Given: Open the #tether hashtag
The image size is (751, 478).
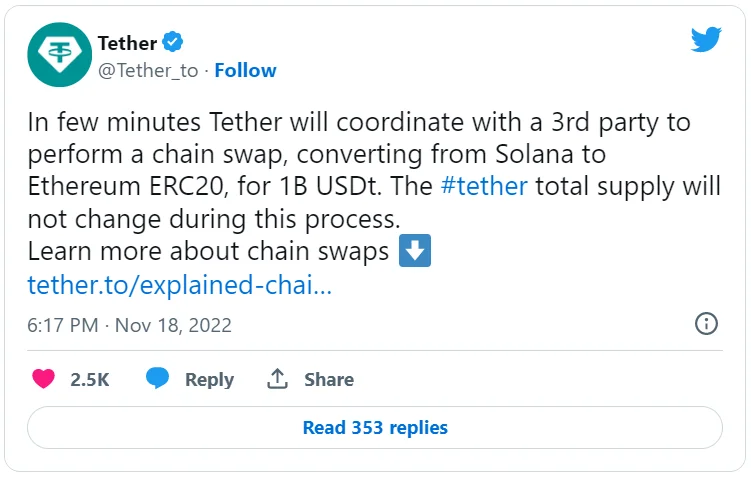Looking at the screenshot, I should pos(481,187).
